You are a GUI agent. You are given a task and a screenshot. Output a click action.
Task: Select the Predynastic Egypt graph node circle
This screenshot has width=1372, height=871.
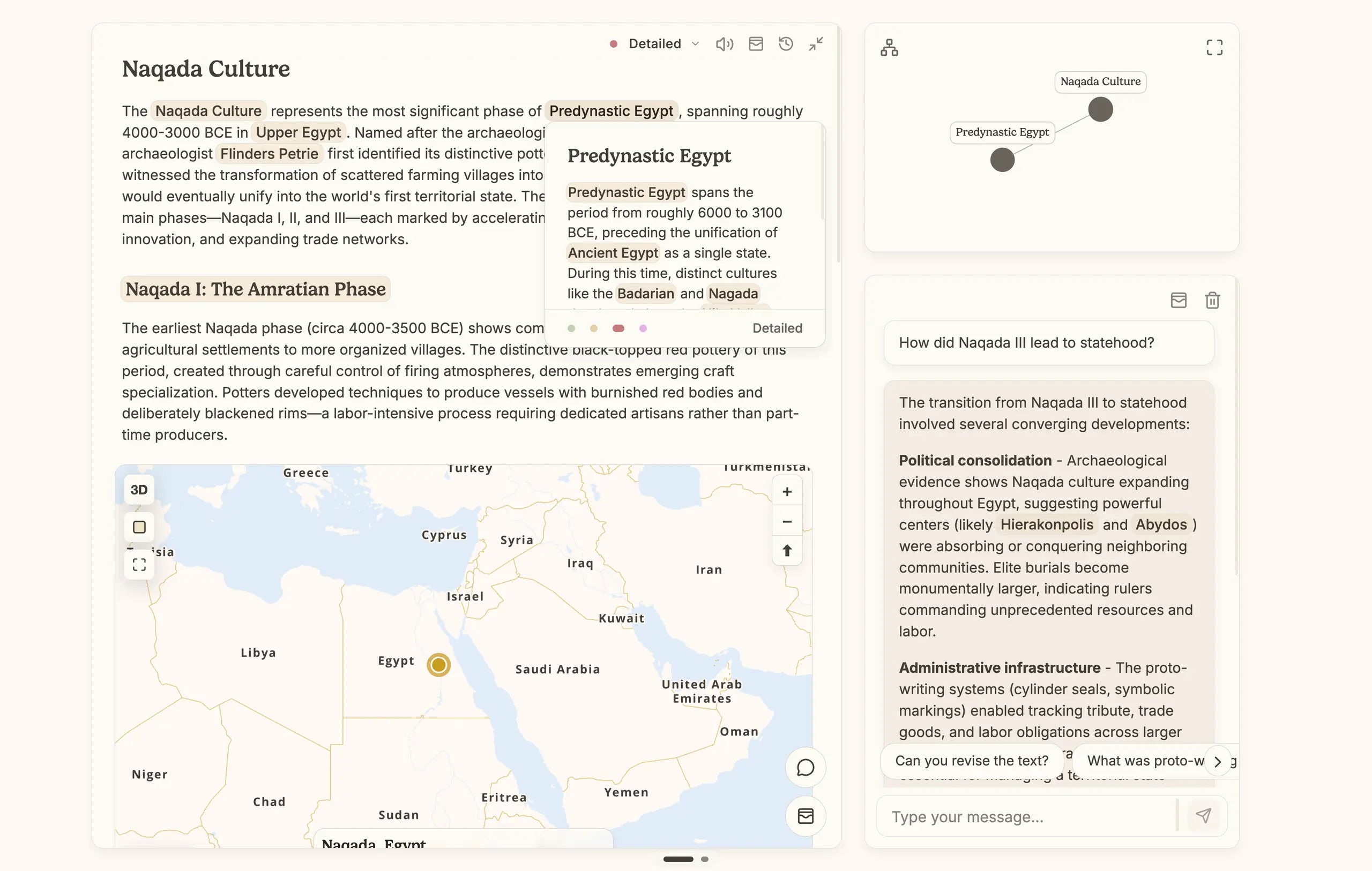click(1002, 160)
